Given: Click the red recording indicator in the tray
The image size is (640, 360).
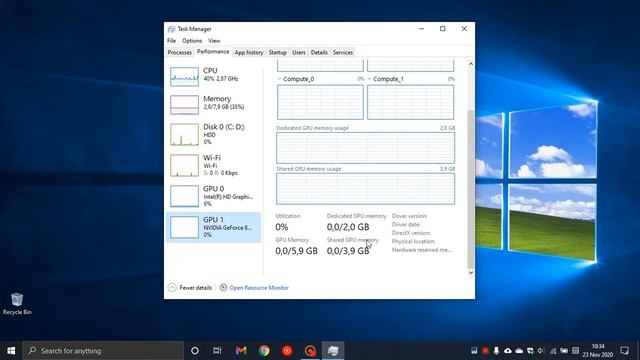Looking at the screenshot, I should coord(485,351).
